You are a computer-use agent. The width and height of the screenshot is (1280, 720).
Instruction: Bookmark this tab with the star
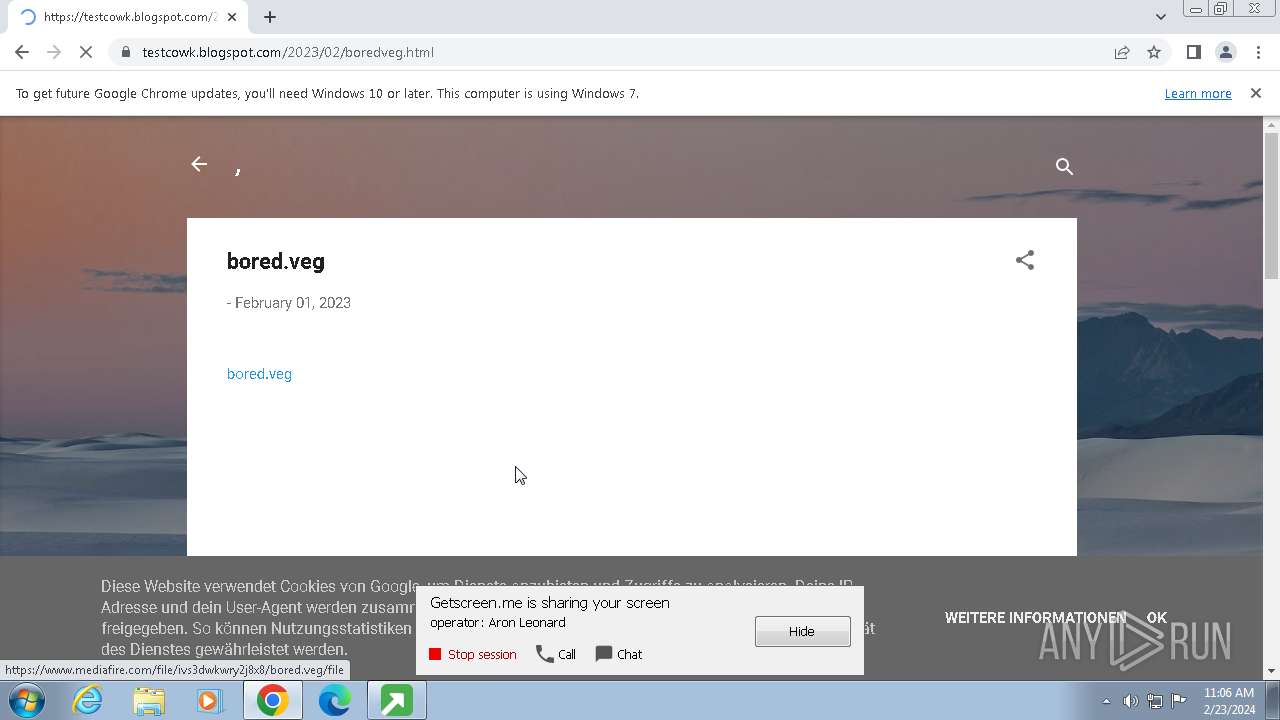coord(1154,52)
